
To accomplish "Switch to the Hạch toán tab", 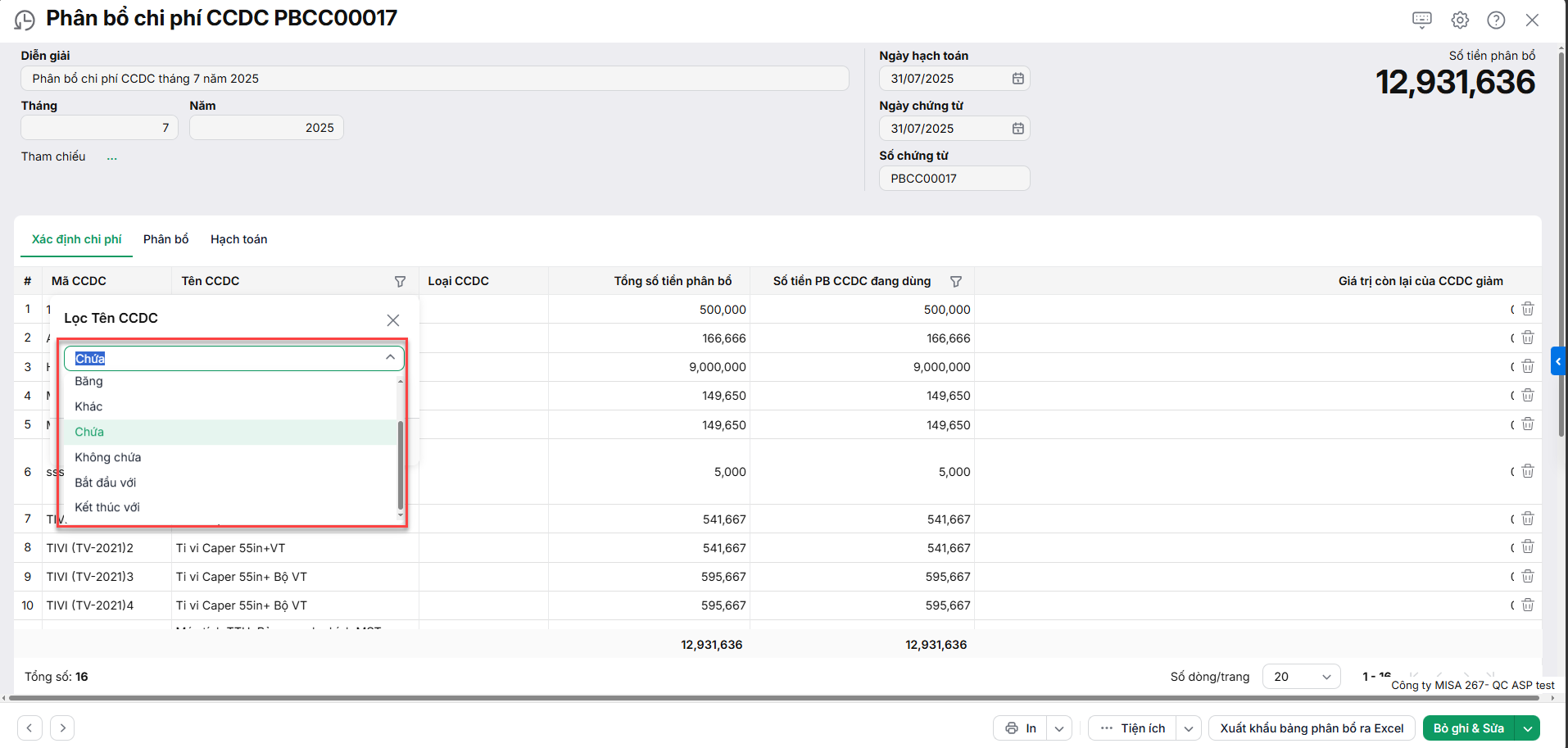I will click(x=238, y=239).
